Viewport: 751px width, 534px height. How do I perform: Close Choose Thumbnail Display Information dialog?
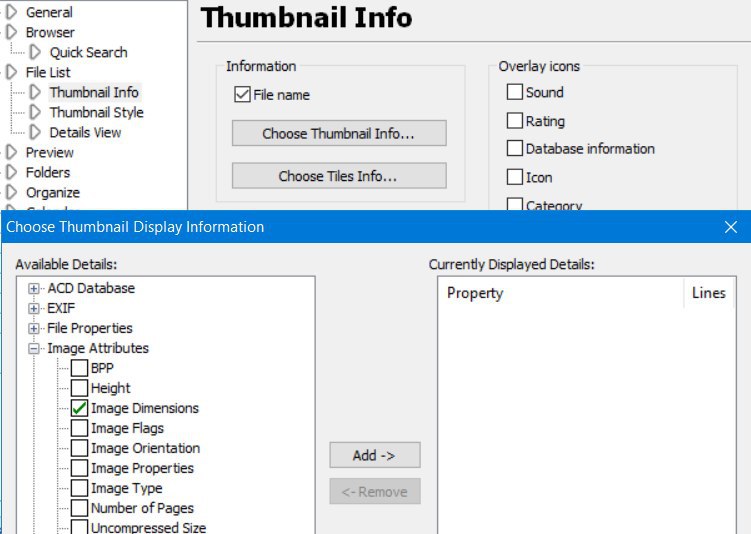point(731,227)
